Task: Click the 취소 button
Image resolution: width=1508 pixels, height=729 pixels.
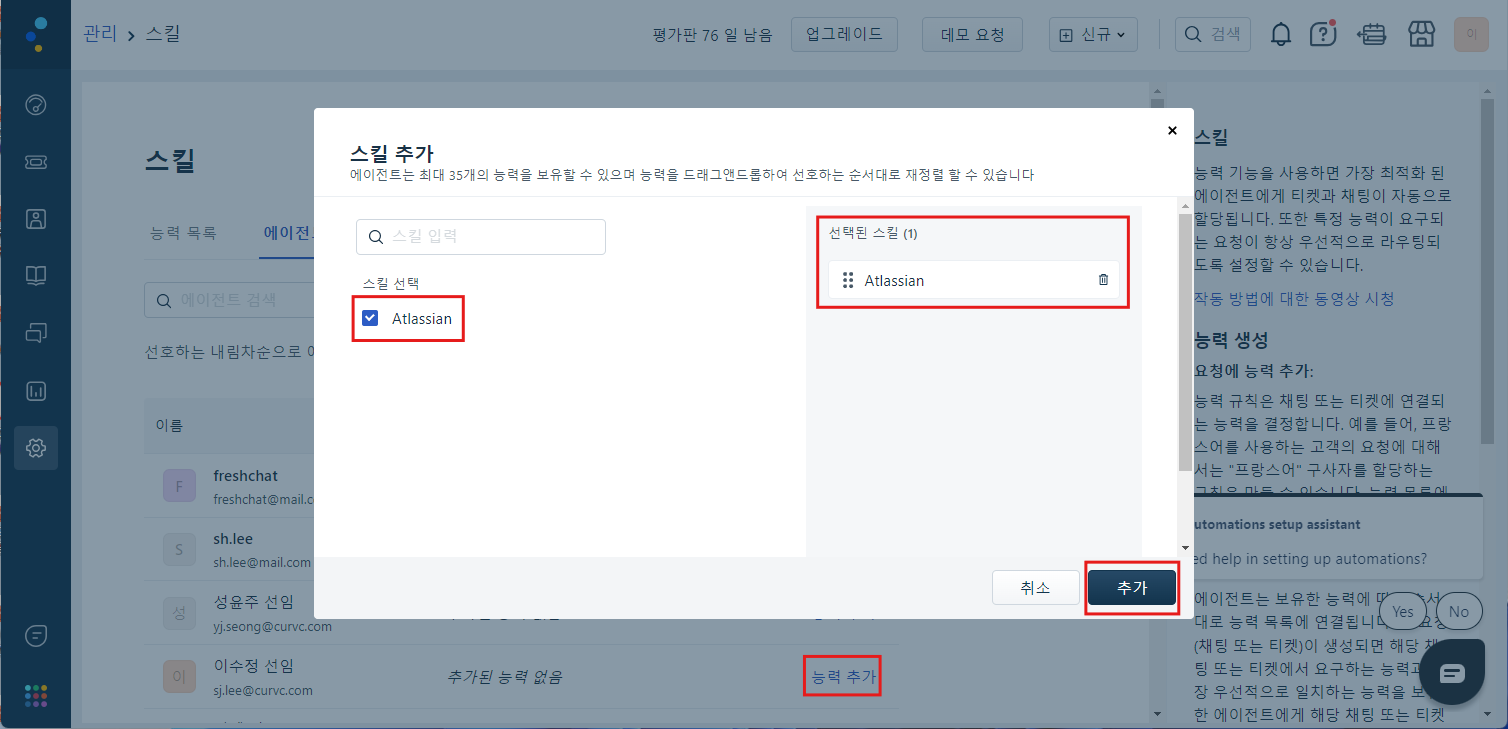Action: pyautogui.click(x=1035, y=588)
